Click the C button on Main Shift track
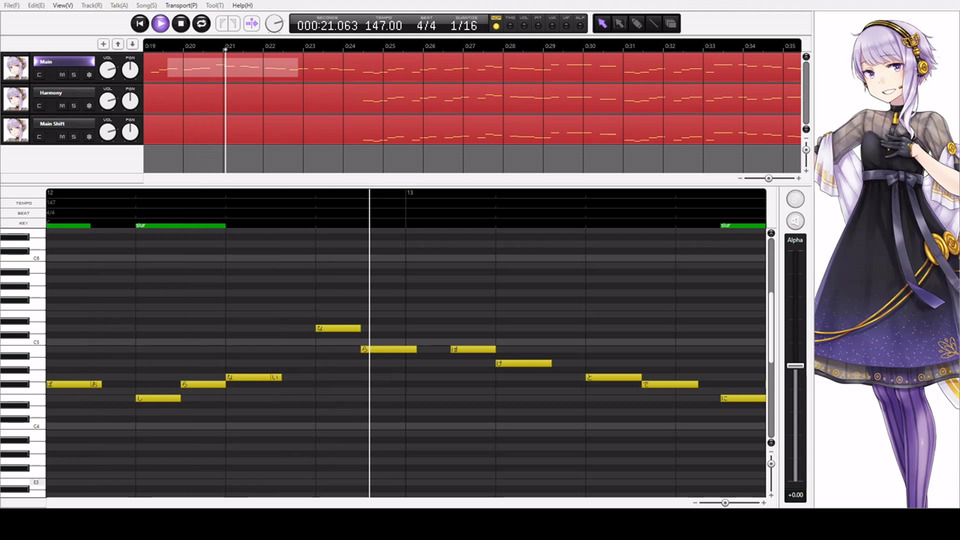 [39, 137]
